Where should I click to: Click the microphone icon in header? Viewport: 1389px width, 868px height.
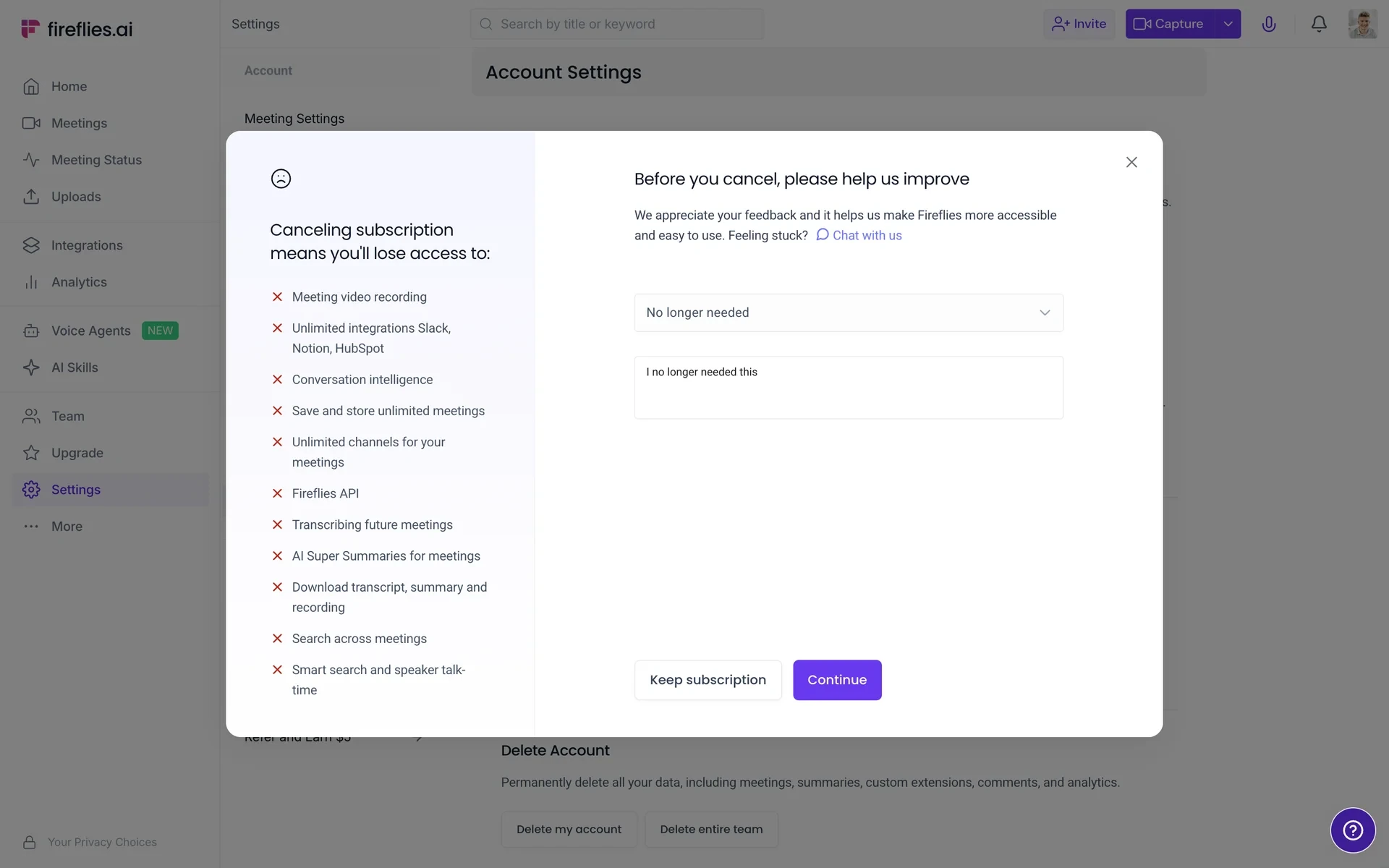click(1269, 24)
